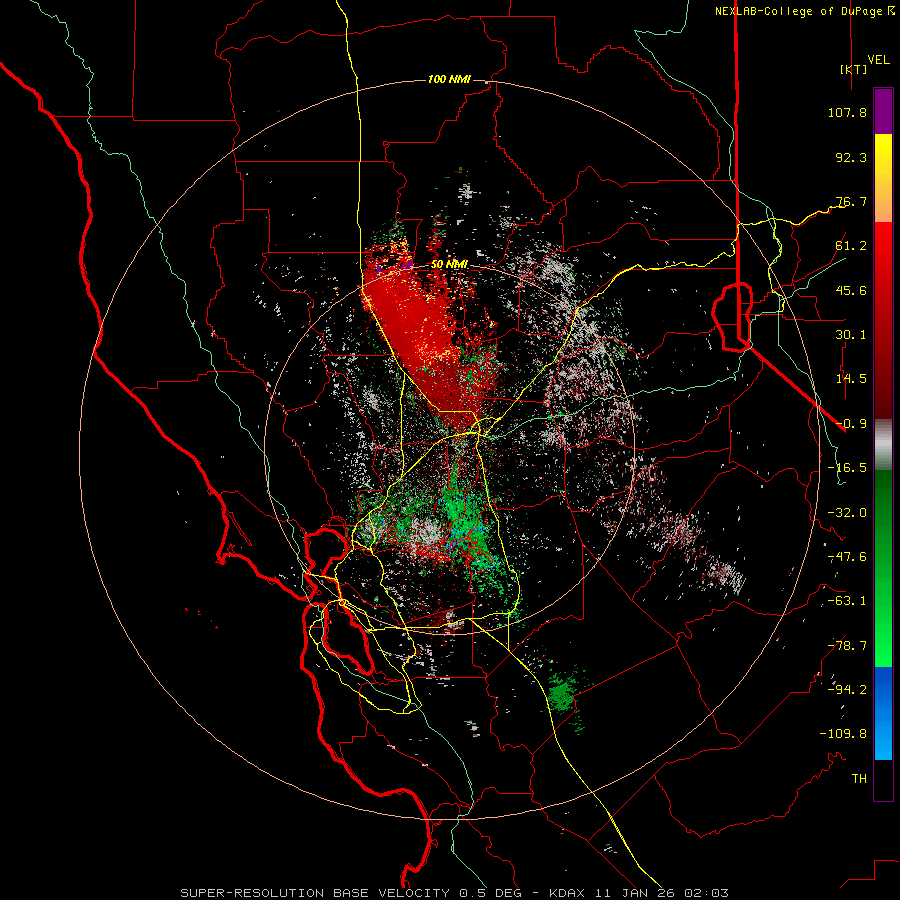Click the NEXLAB-College of DuPage title text
This screenshot has height=900, width=900.
804,11
